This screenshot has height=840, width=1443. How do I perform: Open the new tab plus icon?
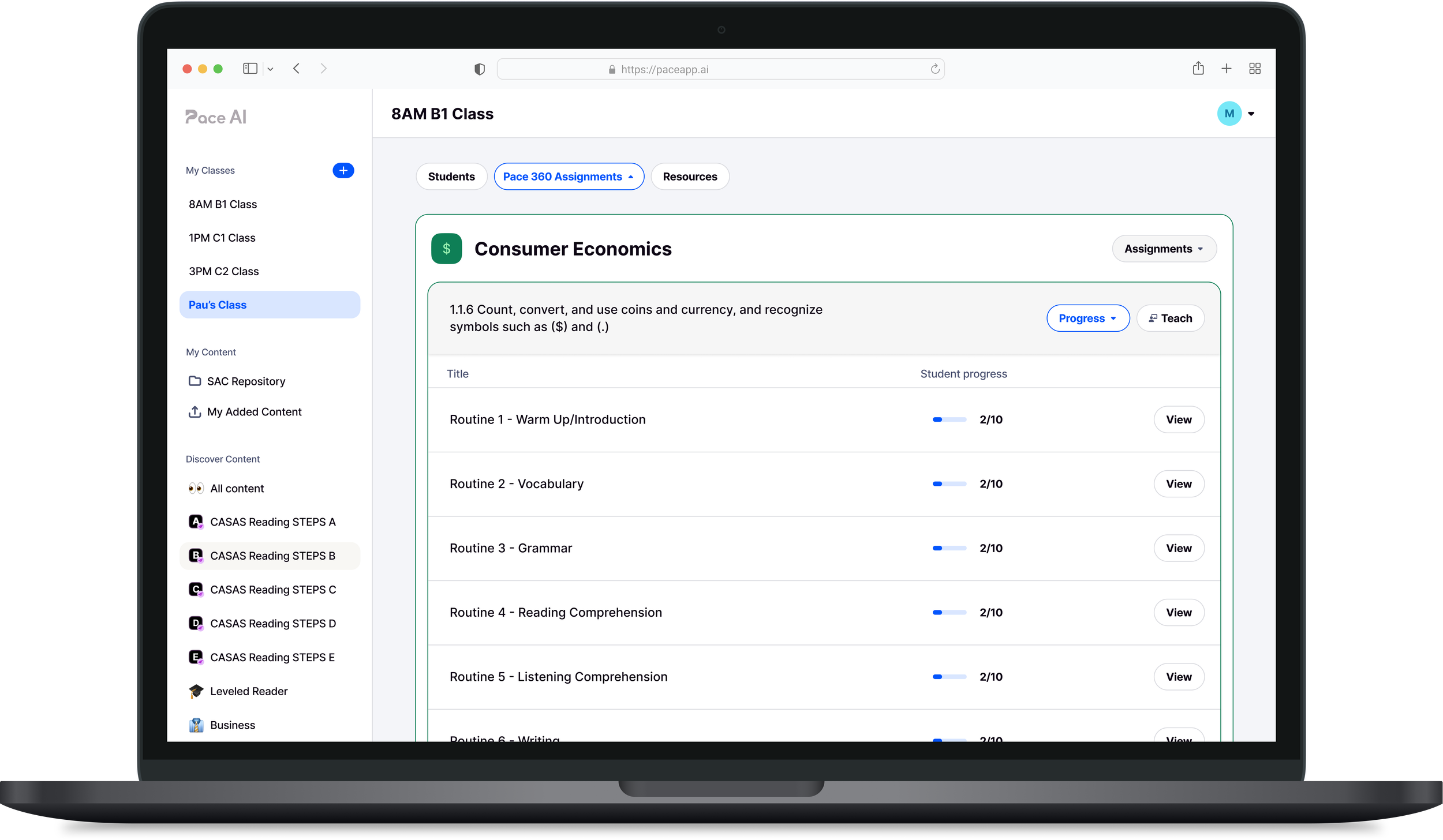pyautogui.click(x=1226, y=69)
